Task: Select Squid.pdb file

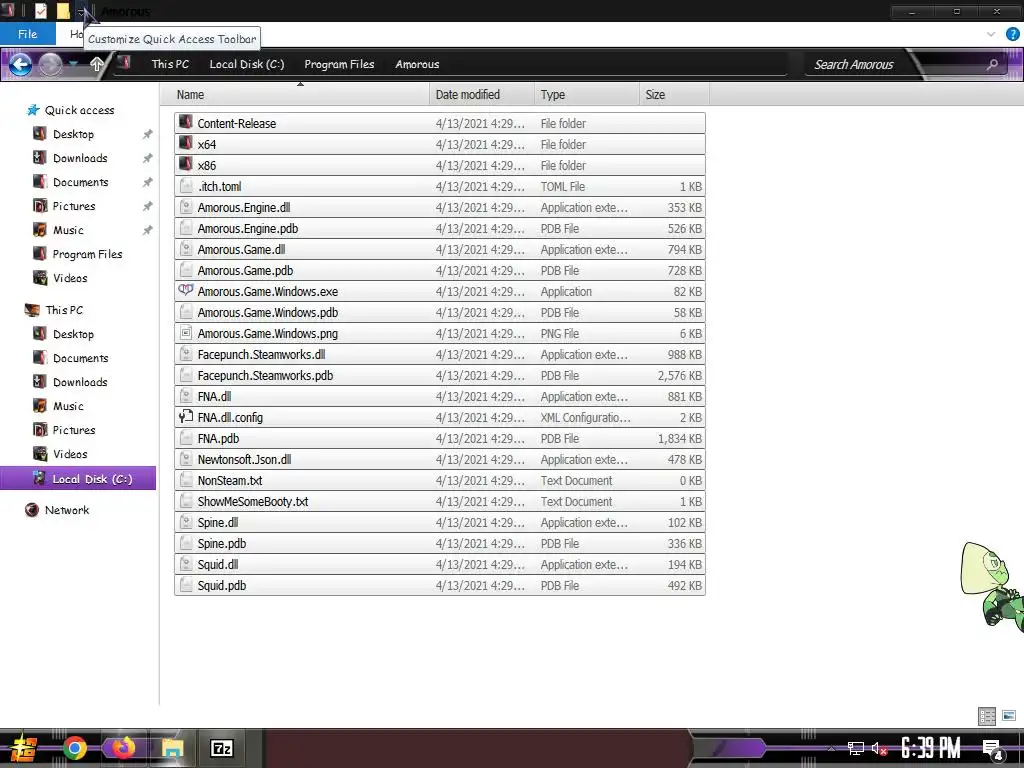Action: coord(440,585)
